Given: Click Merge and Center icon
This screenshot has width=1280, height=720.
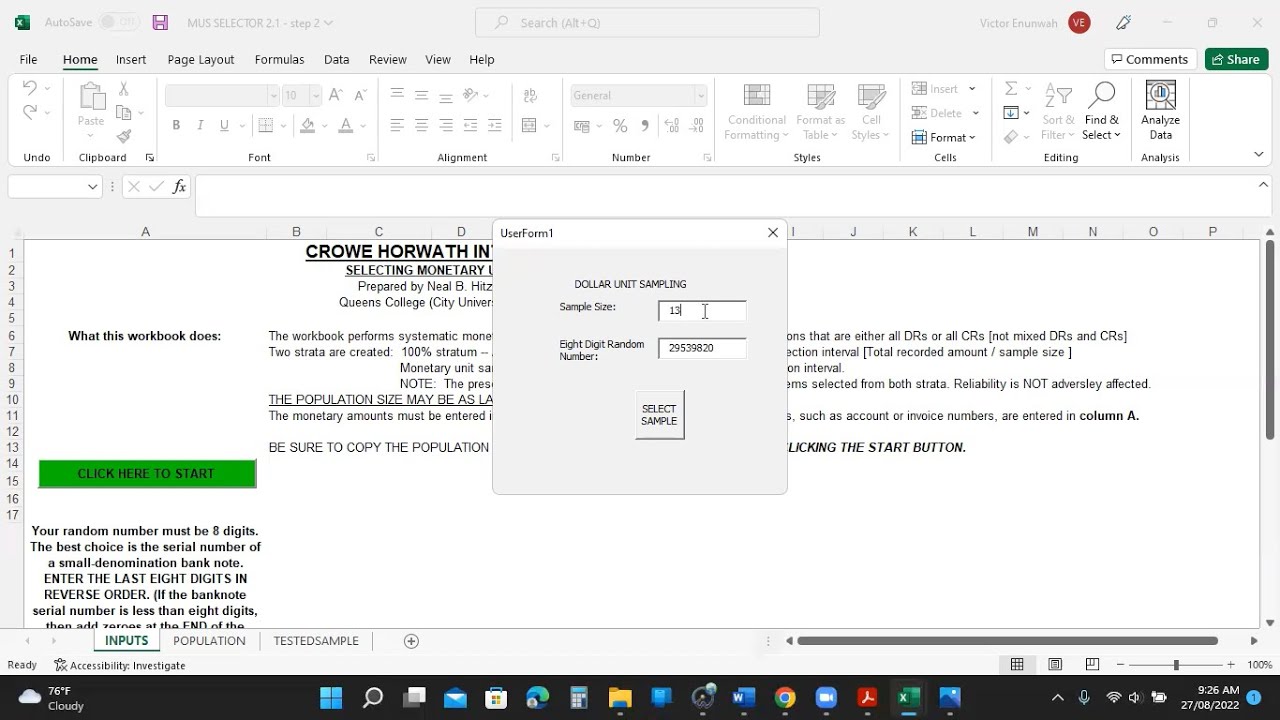Looking at the screenshot, I should [x=529, y=125].
